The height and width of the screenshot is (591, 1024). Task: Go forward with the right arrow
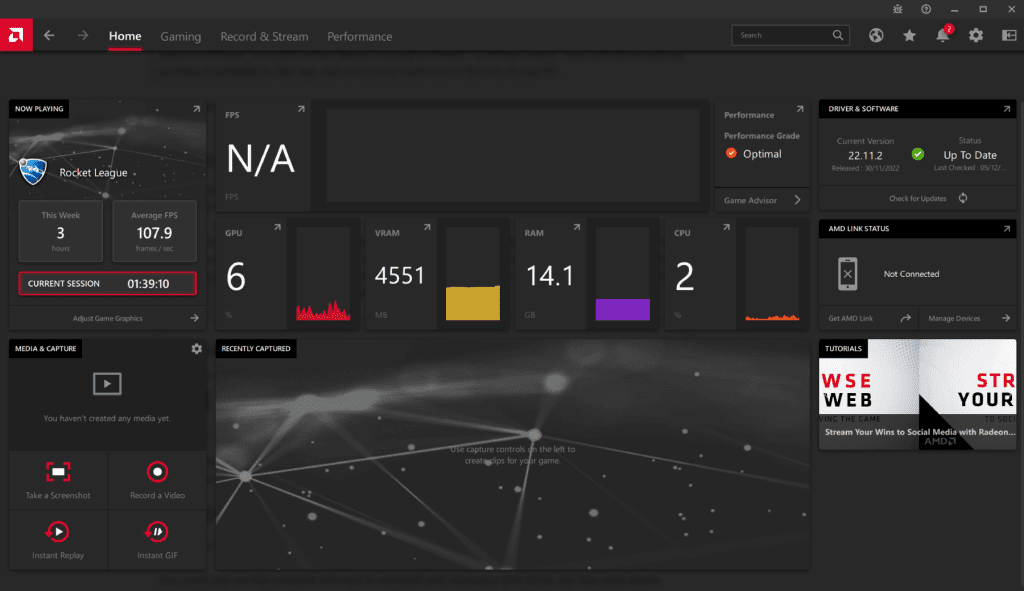coord(82,35)
